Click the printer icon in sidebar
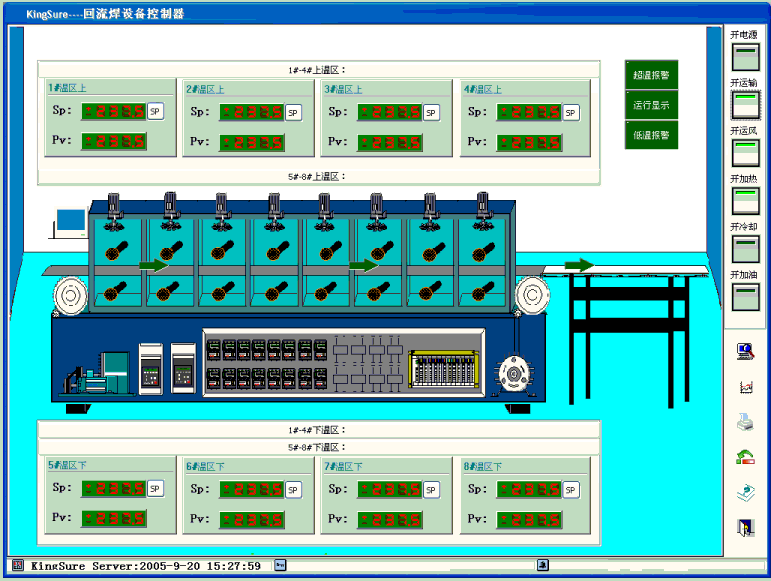 [745, 422]
